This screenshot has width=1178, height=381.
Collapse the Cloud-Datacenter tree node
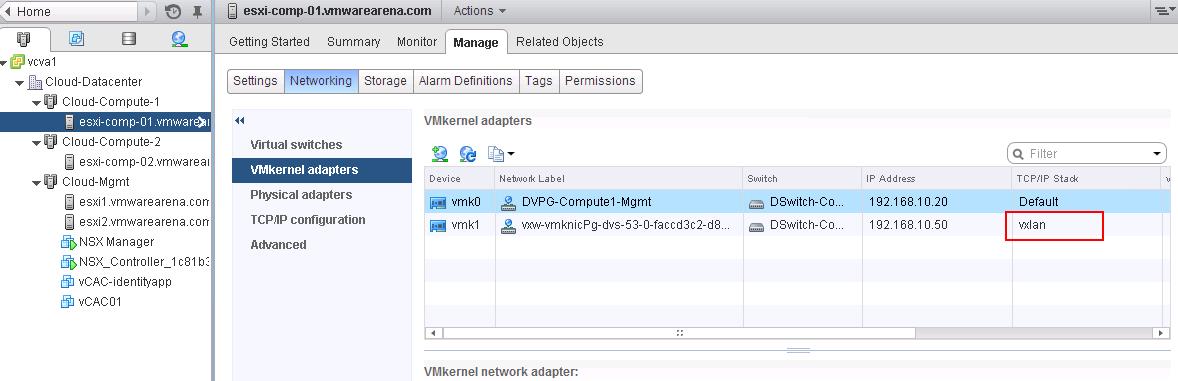(x=20, y=83)
